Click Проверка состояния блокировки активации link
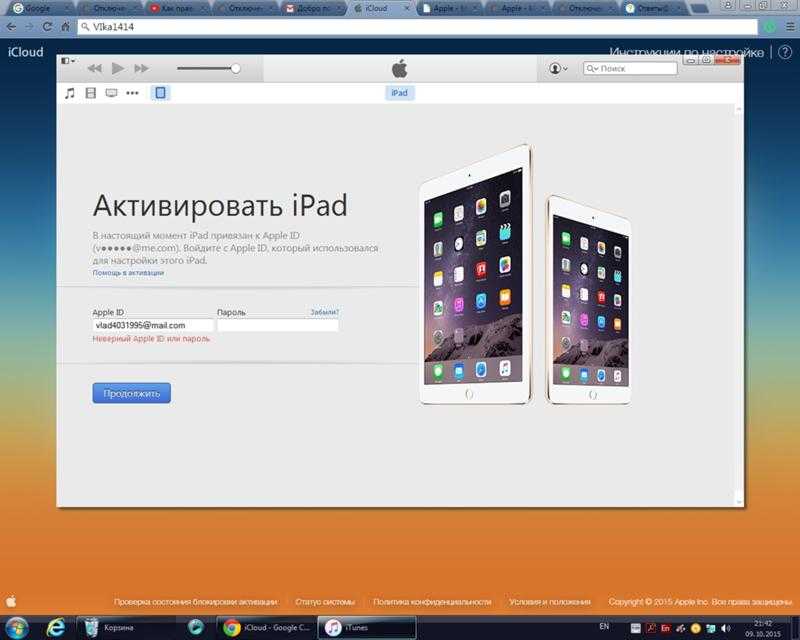 (x=196, y=602)
